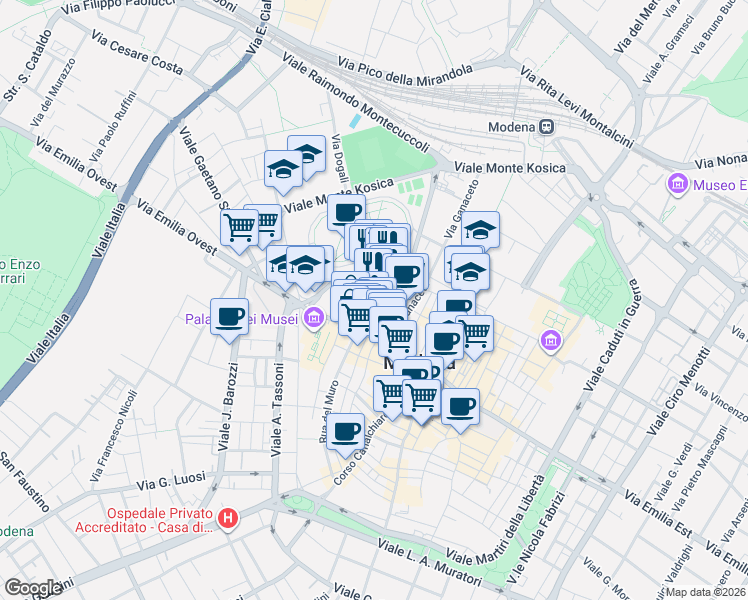Select the Viale Martiri della Libertà label
This screenshot has height=600, width=748.
(x=496, y=520)
